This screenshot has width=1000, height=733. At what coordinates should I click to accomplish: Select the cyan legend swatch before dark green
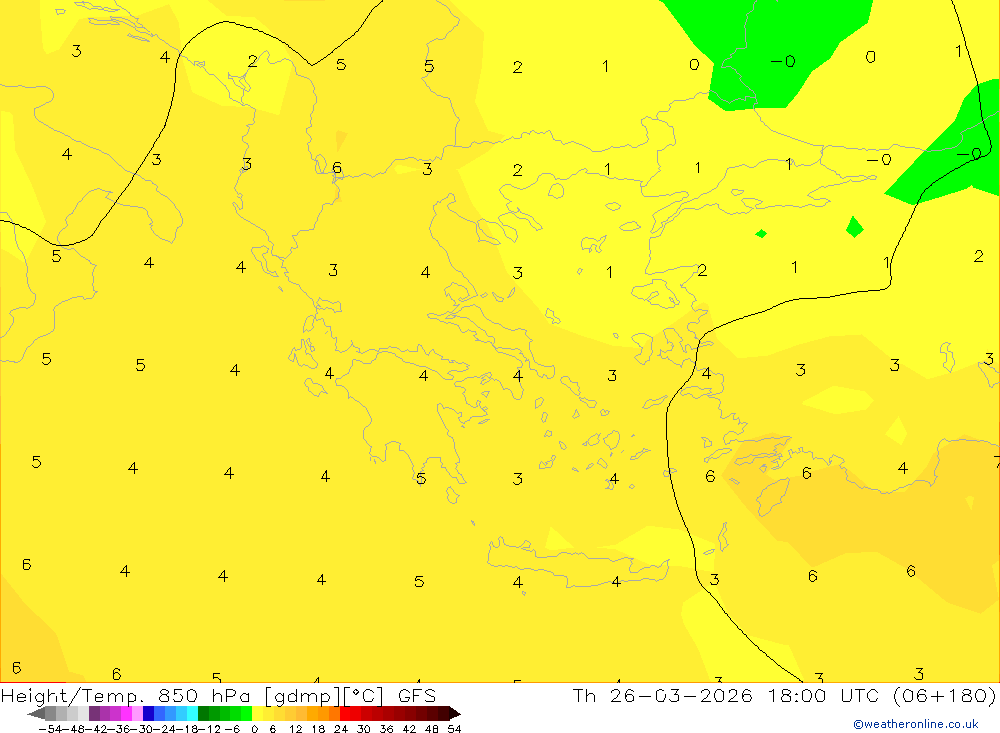point(192,713)
